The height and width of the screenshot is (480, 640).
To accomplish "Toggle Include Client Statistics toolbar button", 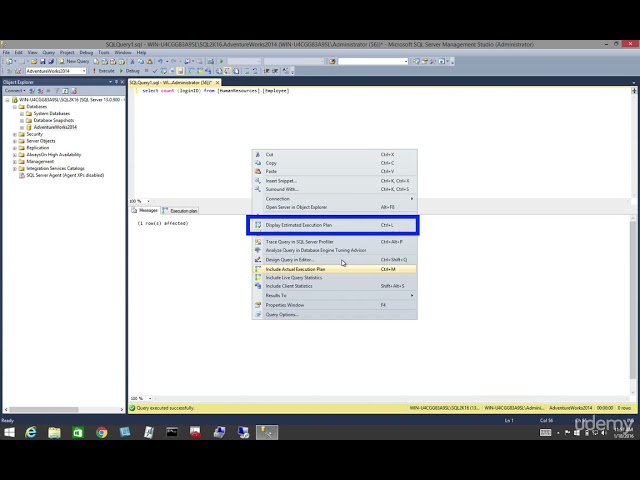I will (208, 71).
